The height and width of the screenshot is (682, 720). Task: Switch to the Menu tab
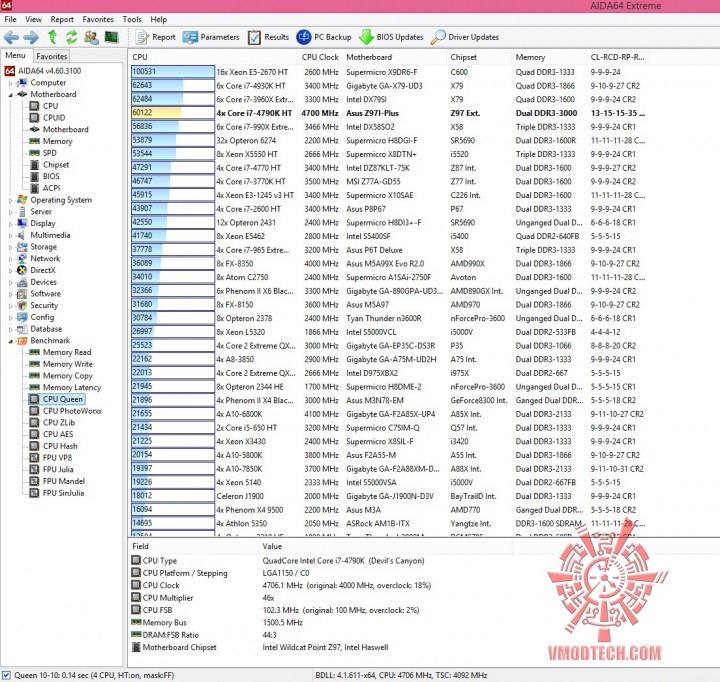[x=15, y=56]
